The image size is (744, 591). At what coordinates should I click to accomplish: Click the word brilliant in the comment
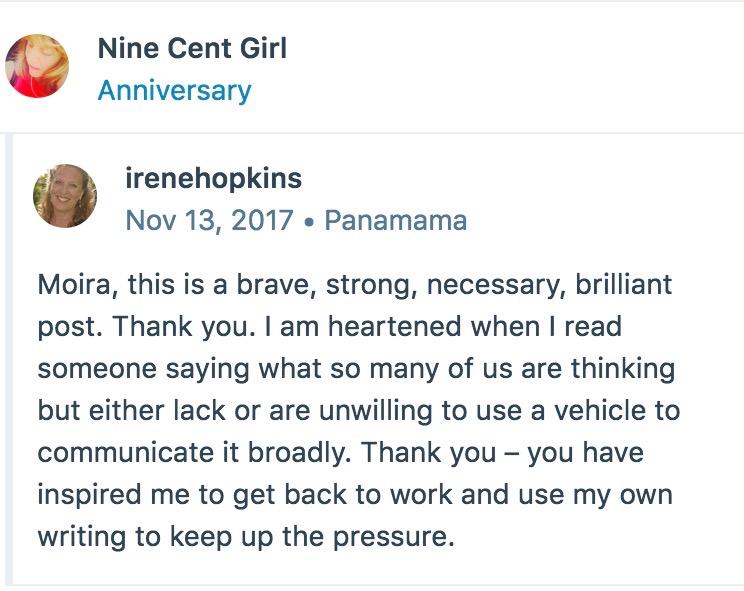tap(623, 285)
